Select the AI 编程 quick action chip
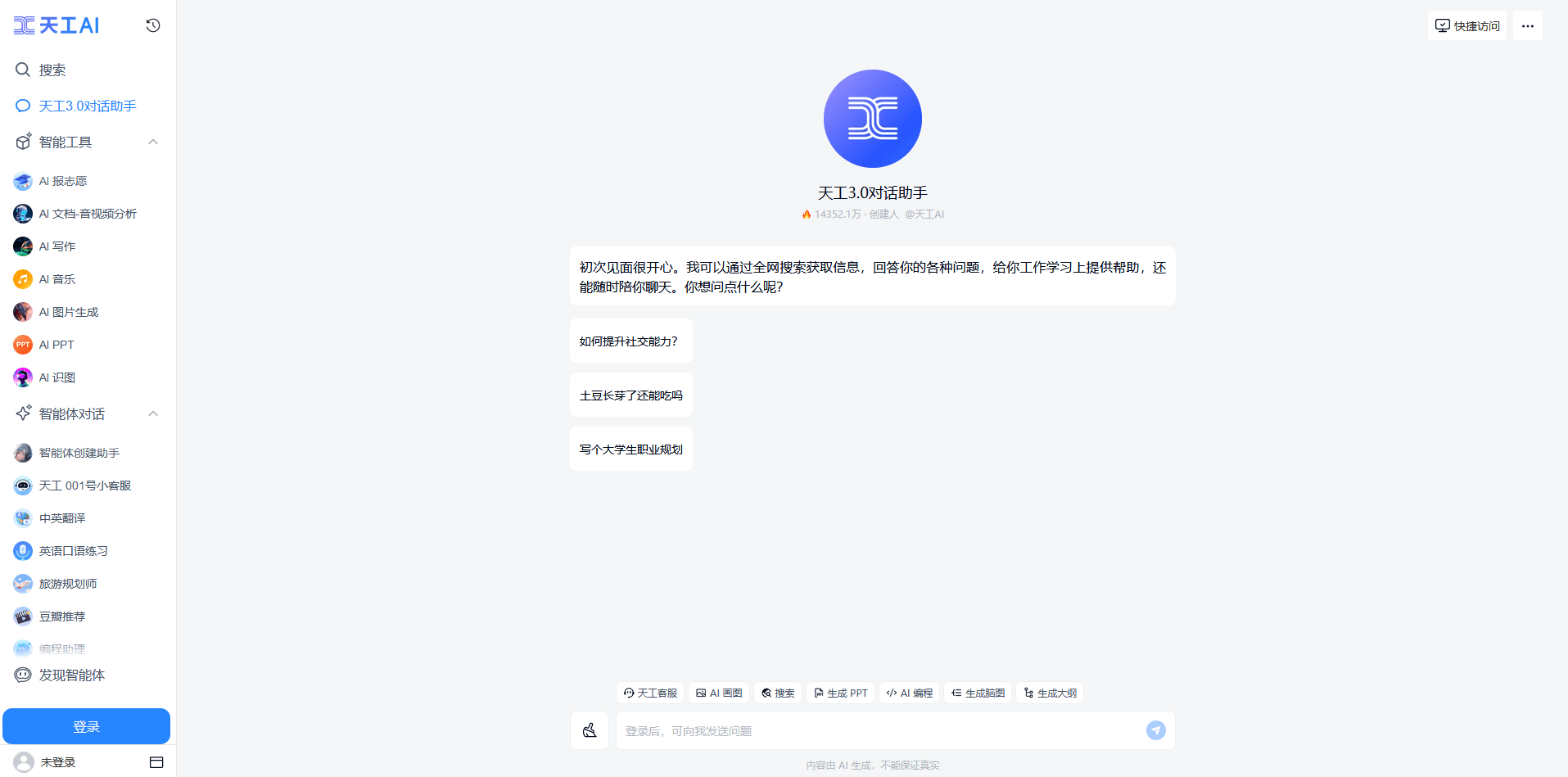Viewport: 1568px width, 777px height. pos(909,693)
